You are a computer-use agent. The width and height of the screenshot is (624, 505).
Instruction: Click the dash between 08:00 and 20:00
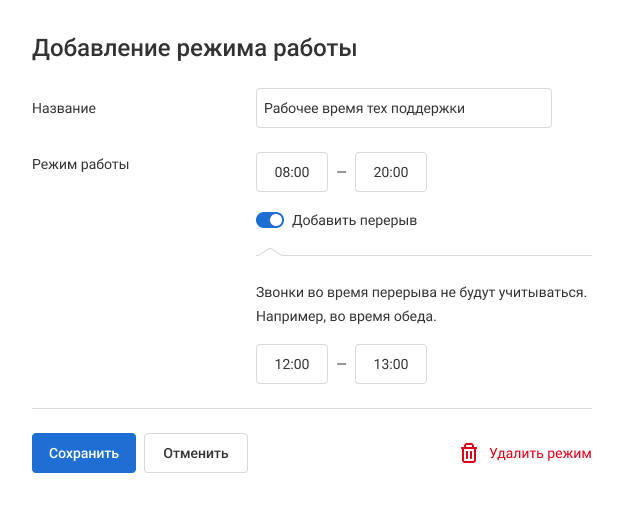pos(341,172)
